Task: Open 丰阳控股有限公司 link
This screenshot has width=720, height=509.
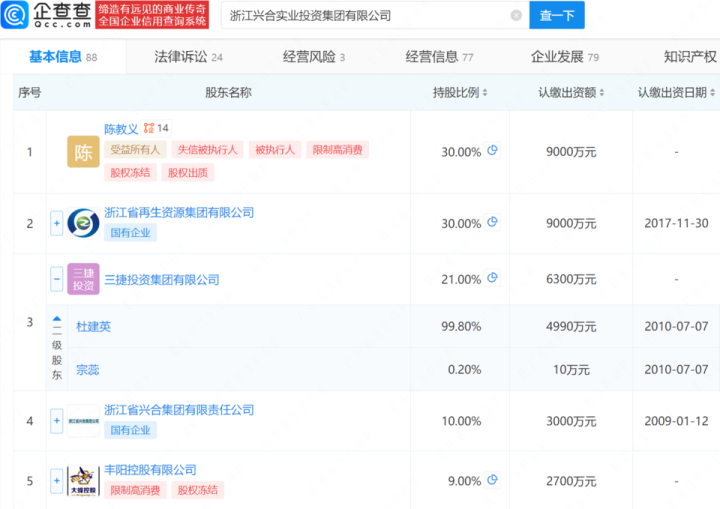Action: pyautogui.click(x=150, y=469)
